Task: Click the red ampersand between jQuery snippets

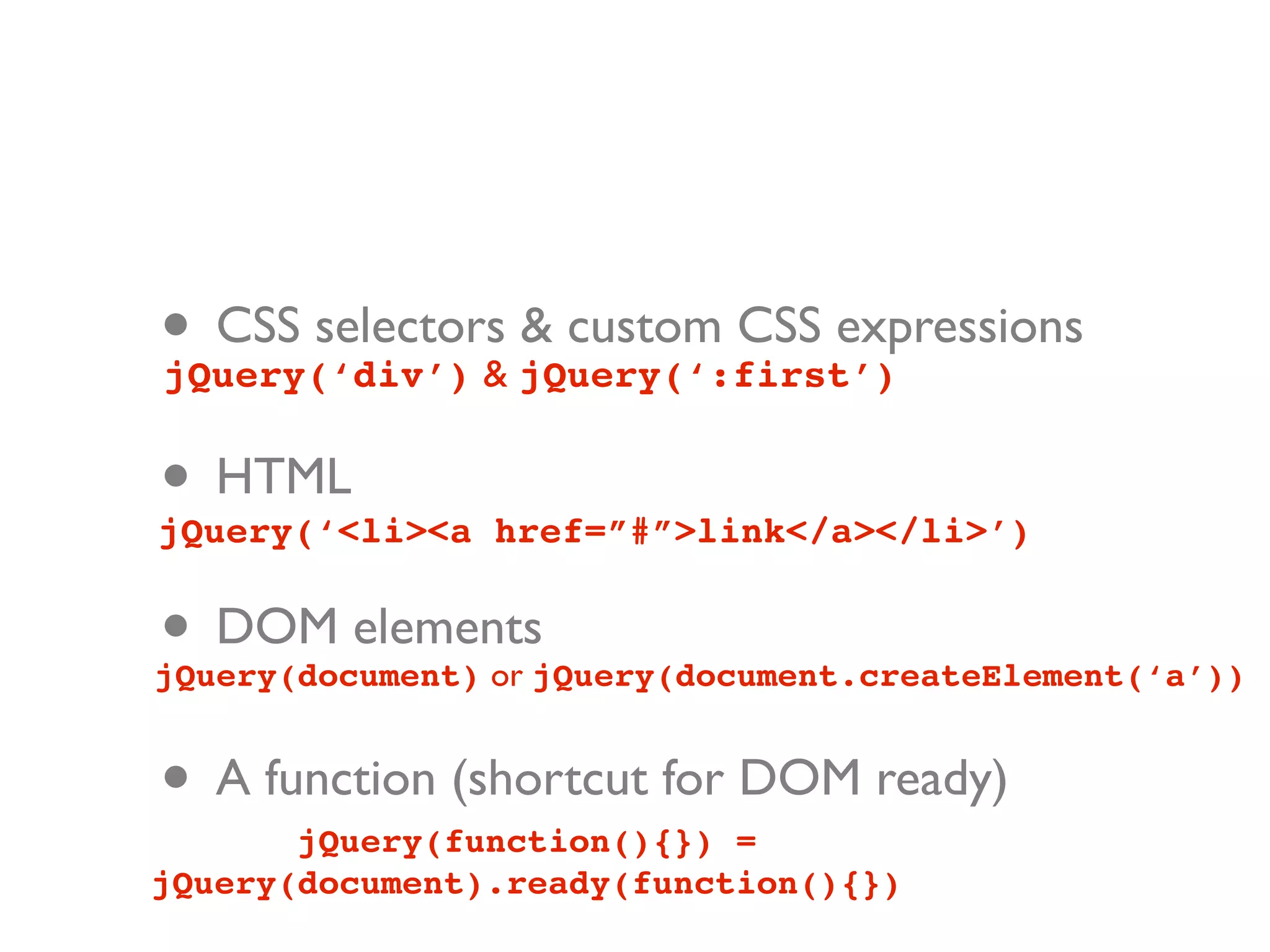Action: point(495,374)
